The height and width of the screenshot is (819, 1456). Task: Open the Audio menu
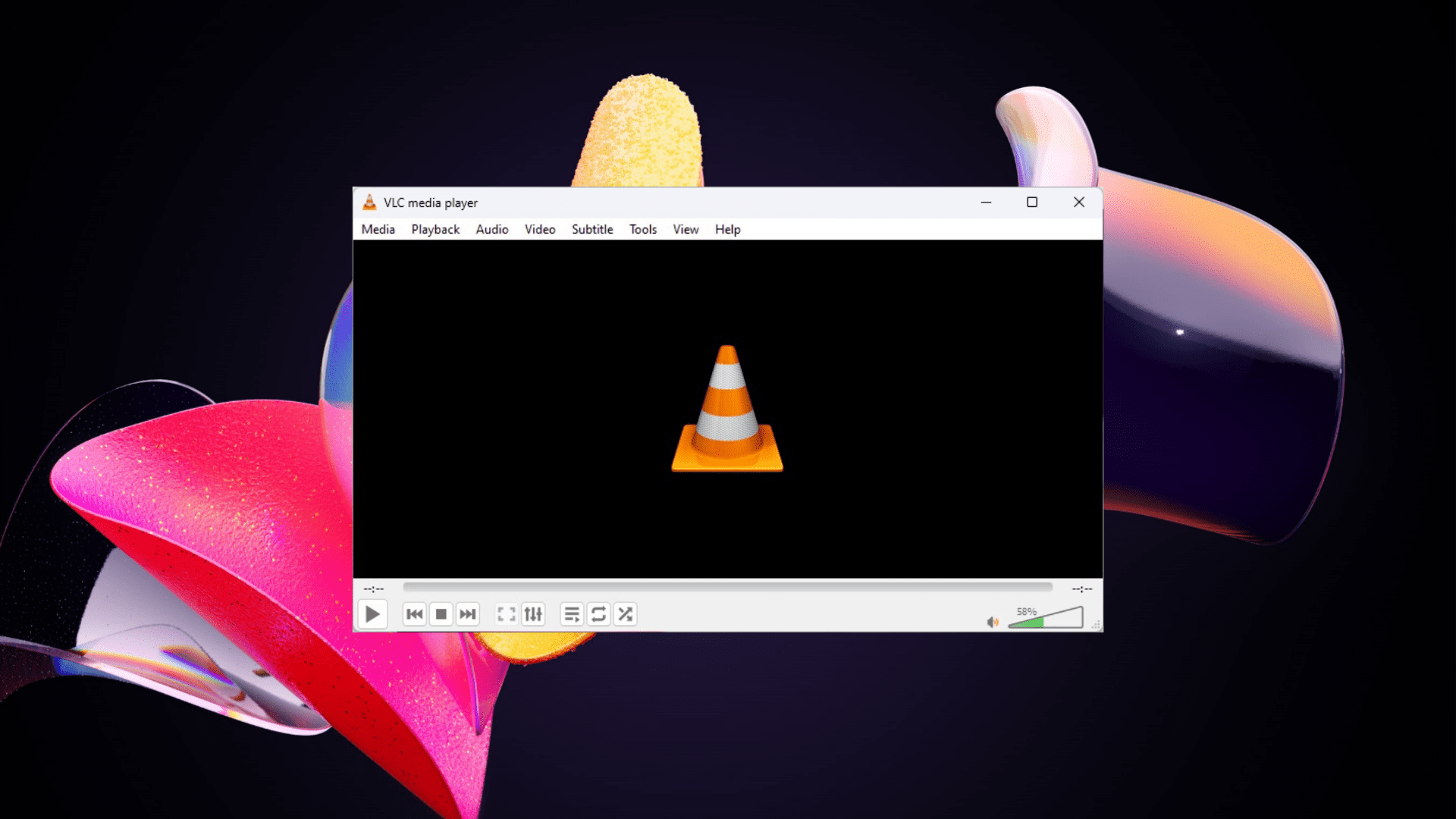coord(492,229)
